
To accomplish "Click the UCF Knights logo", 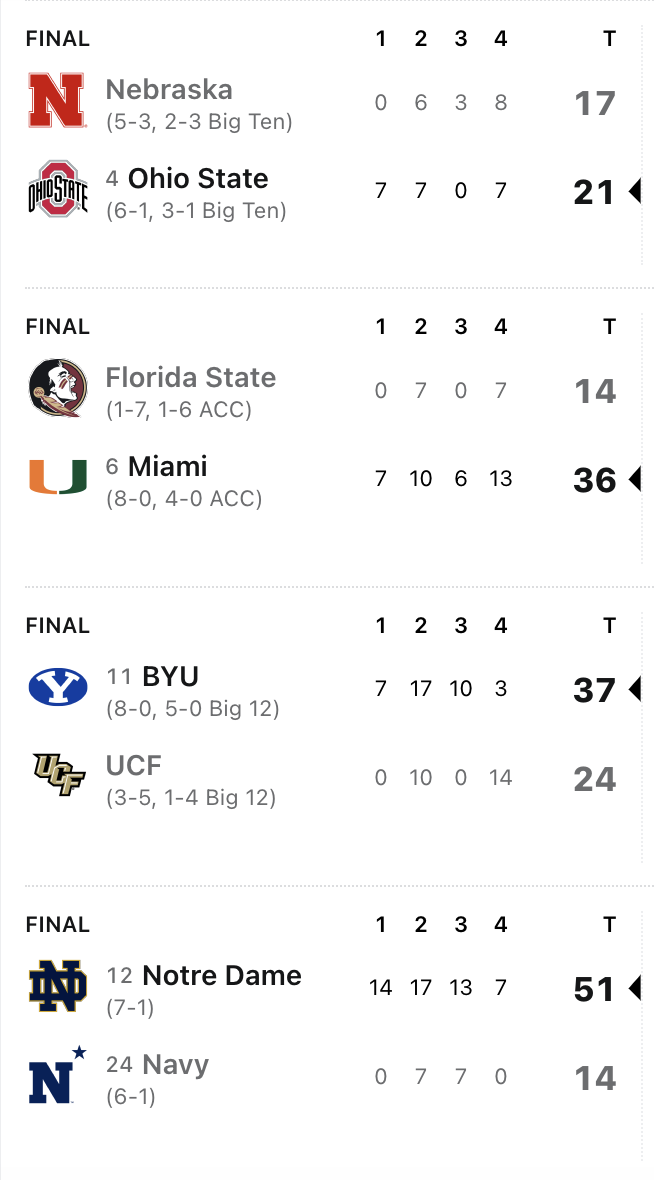I will pos(57,776).
